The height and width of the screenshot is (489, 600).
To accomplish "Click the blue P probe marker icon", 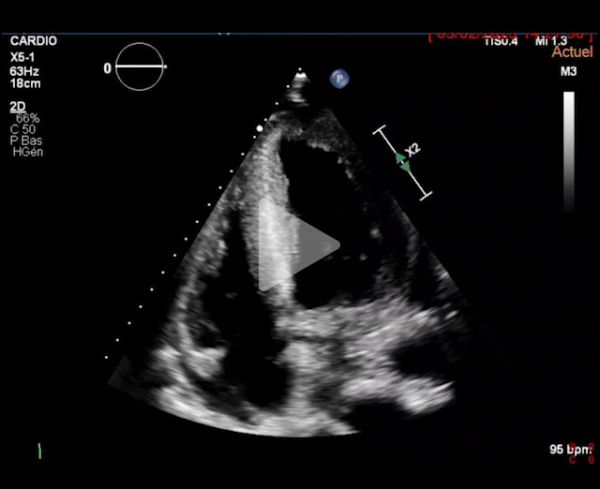I will [339, 78].
